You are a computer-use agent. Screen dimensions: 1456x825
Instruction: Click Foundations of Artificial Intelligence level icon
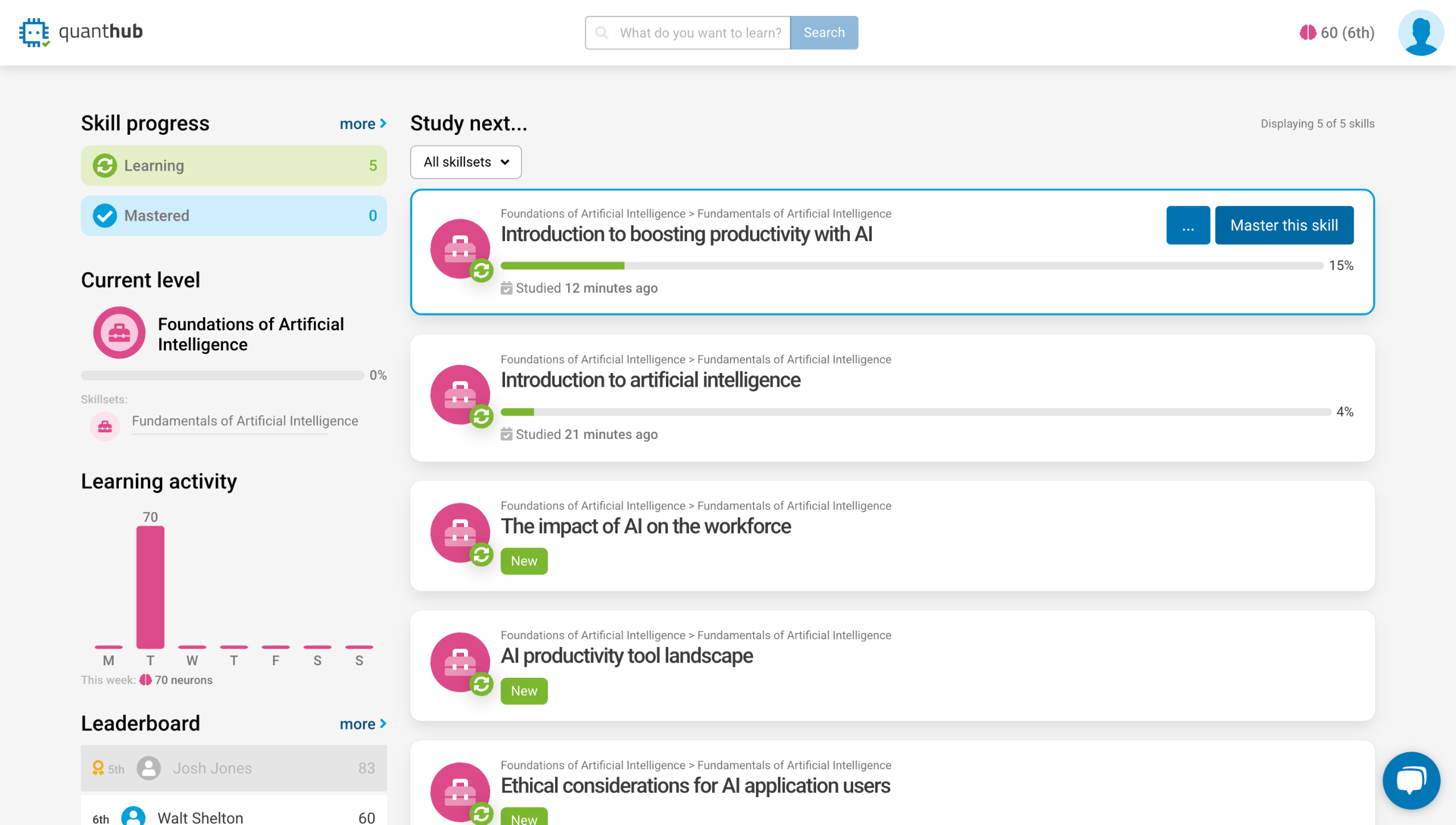(119, 333)
